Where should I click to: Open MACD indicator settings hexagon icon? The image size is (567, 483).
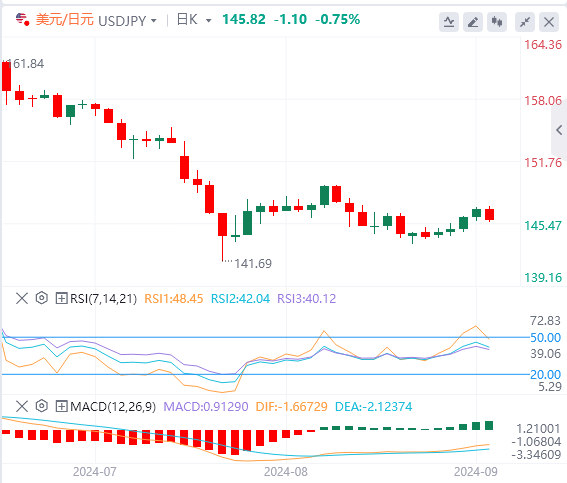[42, 406]
